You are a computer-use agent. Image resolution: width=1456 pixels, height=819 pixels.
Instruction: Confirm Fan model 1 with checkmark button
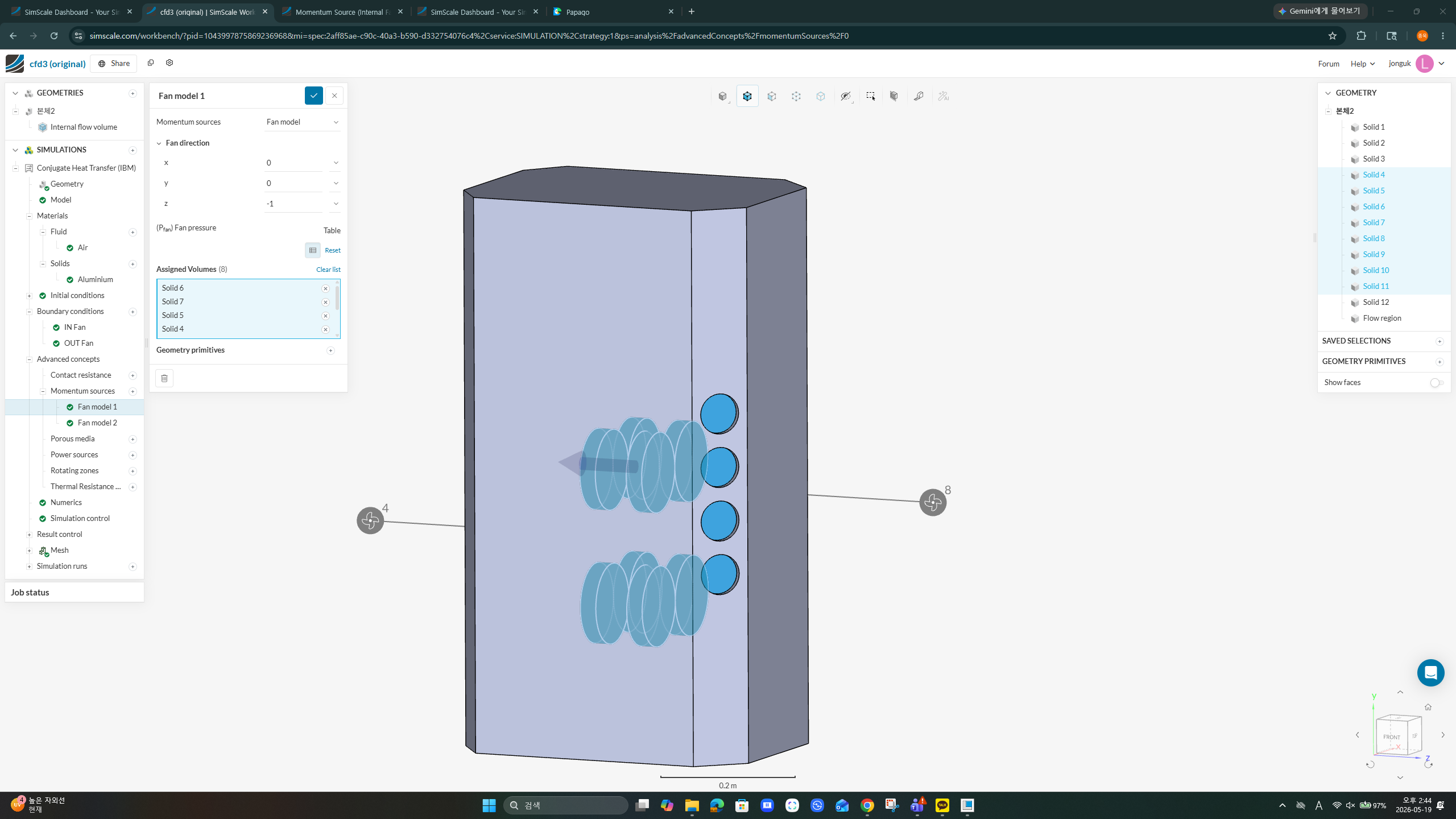click(x=313, y=96)
